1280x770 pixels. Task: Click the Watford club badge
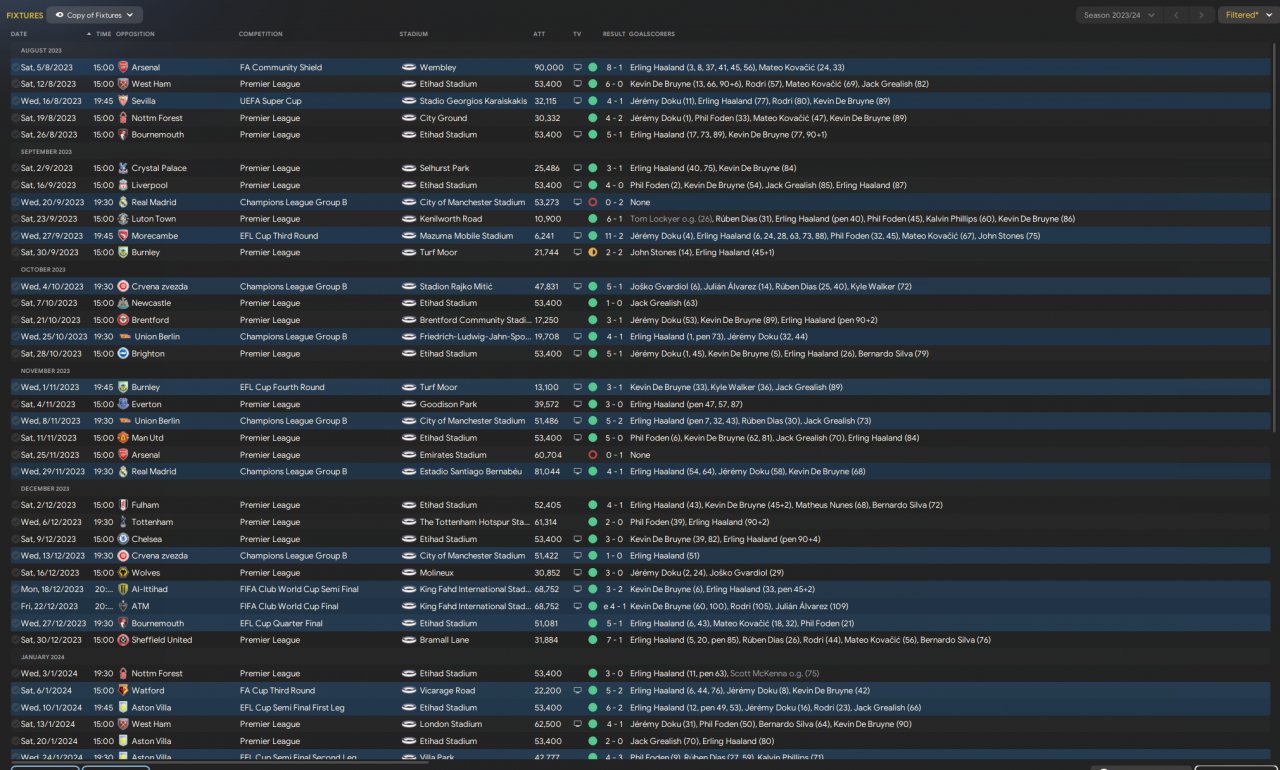click(x=123, y=690)
